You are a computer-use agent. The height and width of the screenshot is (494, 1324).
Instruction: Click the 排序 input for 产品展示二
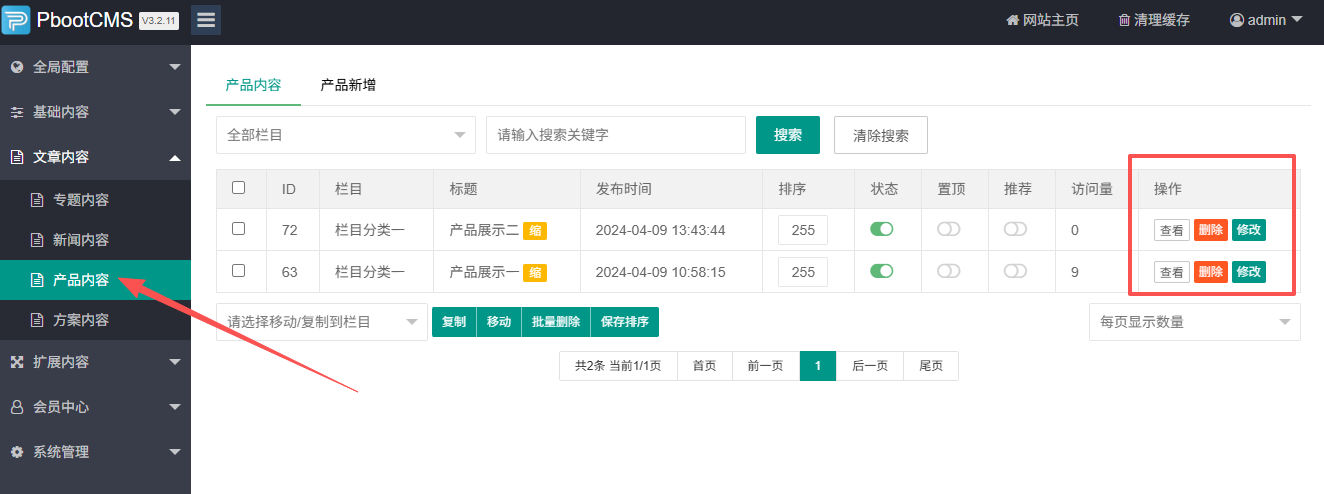803,230
